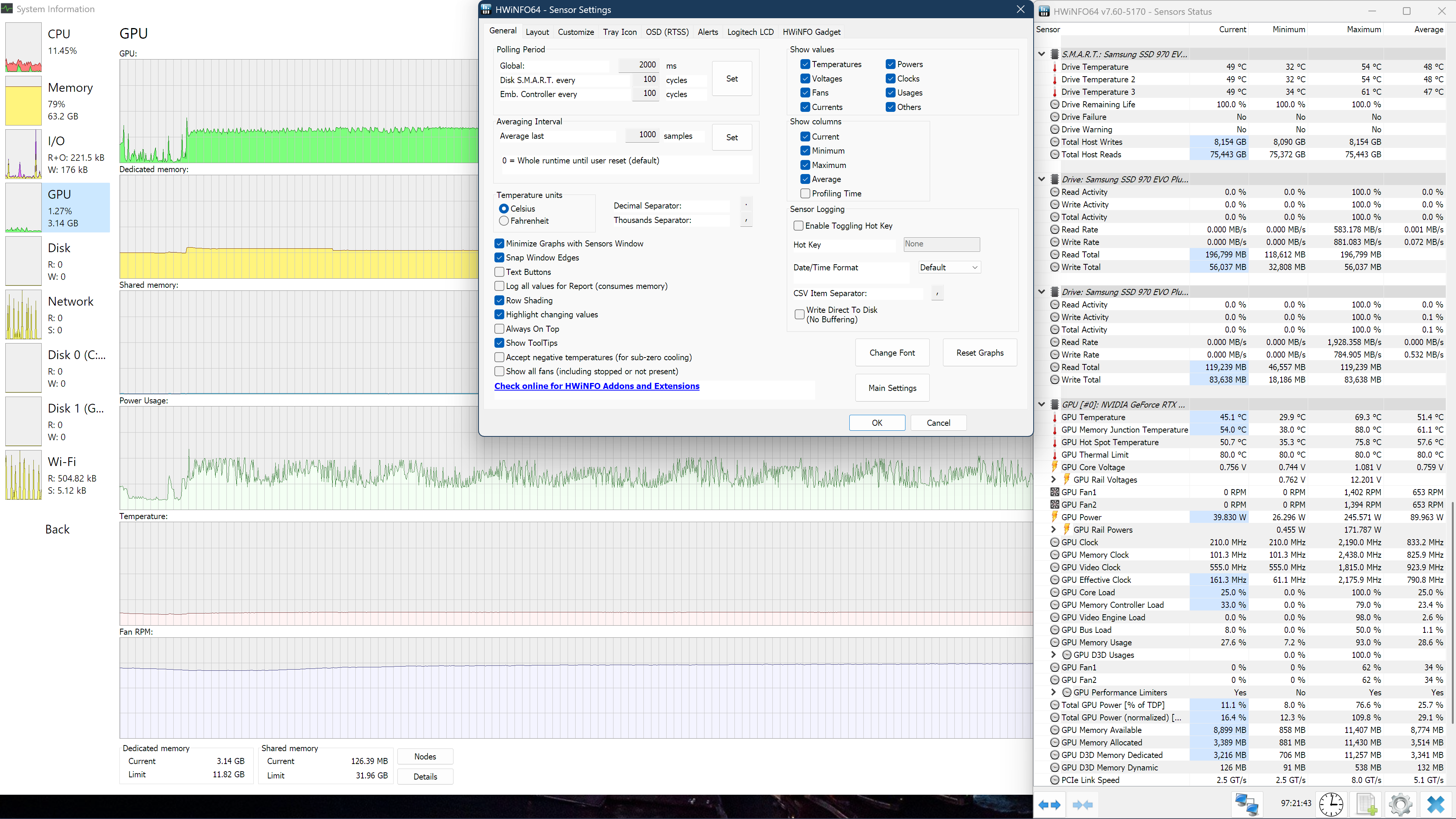The image size is (1456, 819).
Task: Click the Change Font button
Action: click(892, 353)
